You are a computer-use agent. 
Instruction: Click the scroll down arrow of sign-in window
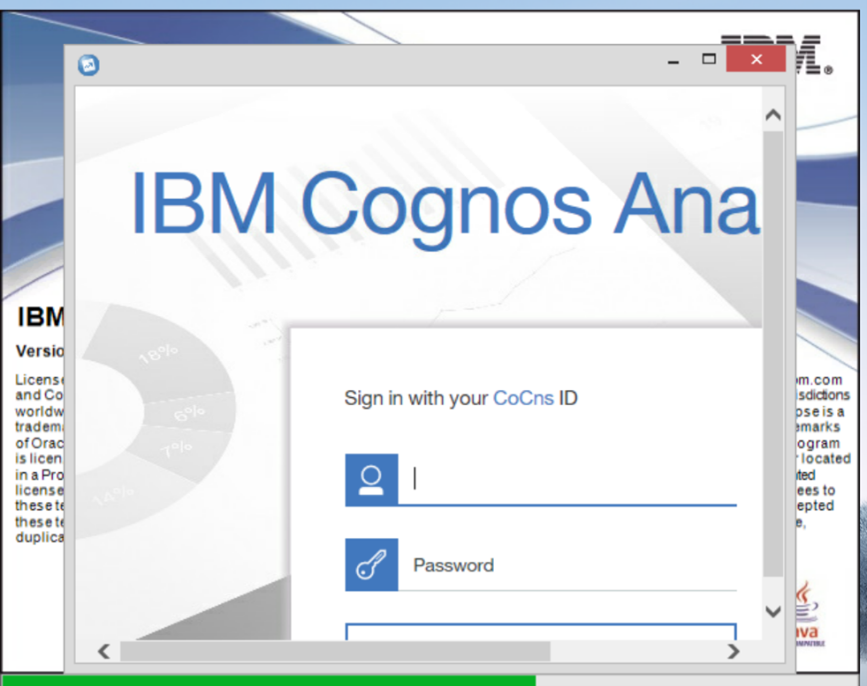pos(773,611)
